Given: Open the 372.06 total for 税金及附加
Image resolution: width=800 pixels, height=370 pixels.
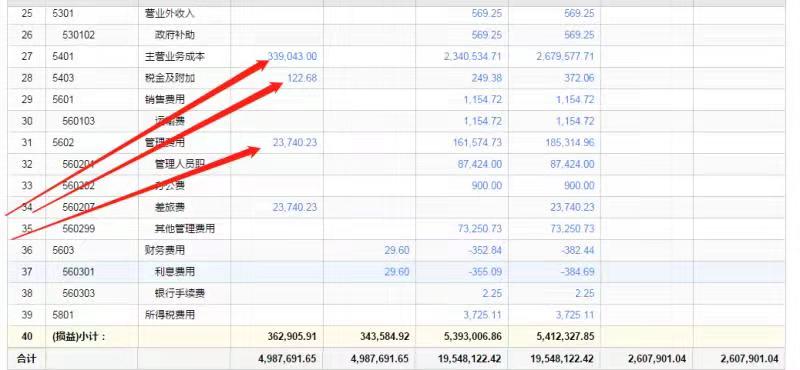Looking at the screenshot, I should coord(580,78).
